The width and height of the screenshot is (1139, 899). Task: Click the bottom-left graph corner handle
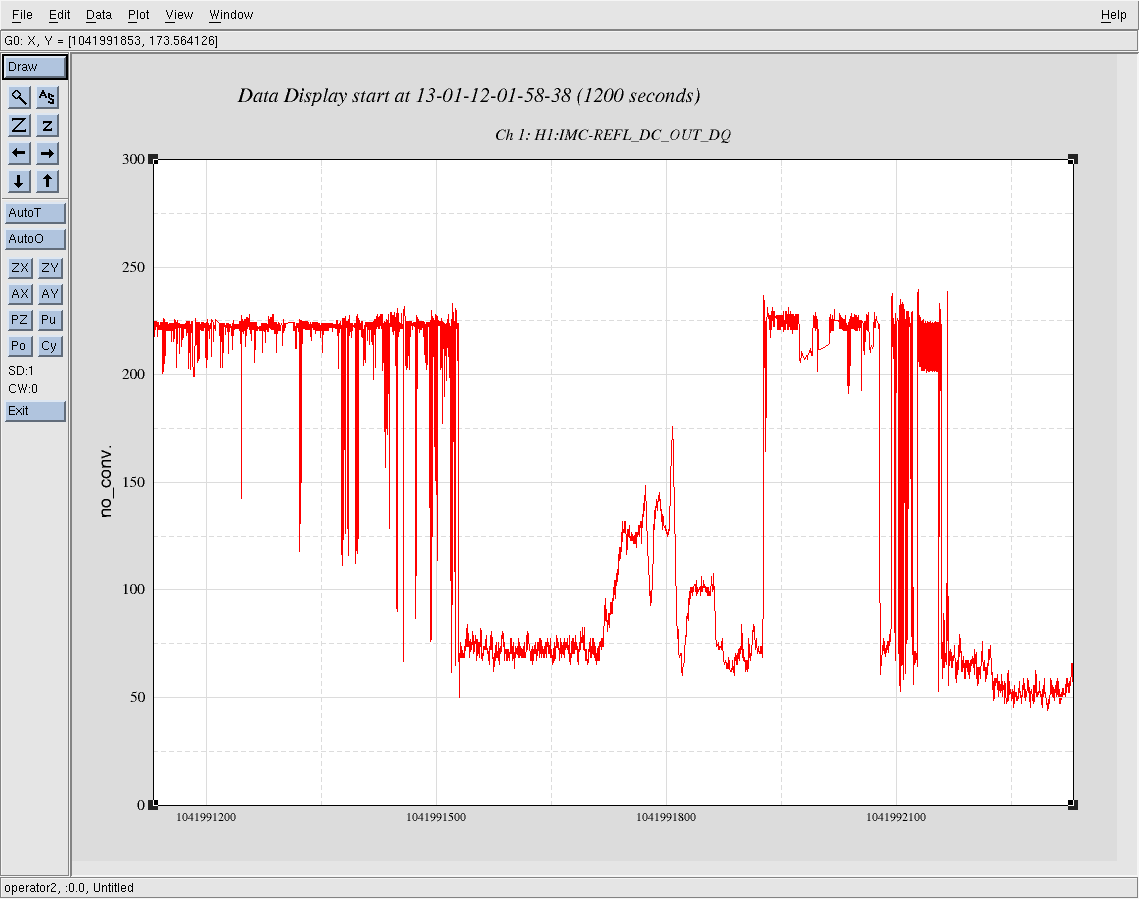pyautogui.click(x=153, y=805)
